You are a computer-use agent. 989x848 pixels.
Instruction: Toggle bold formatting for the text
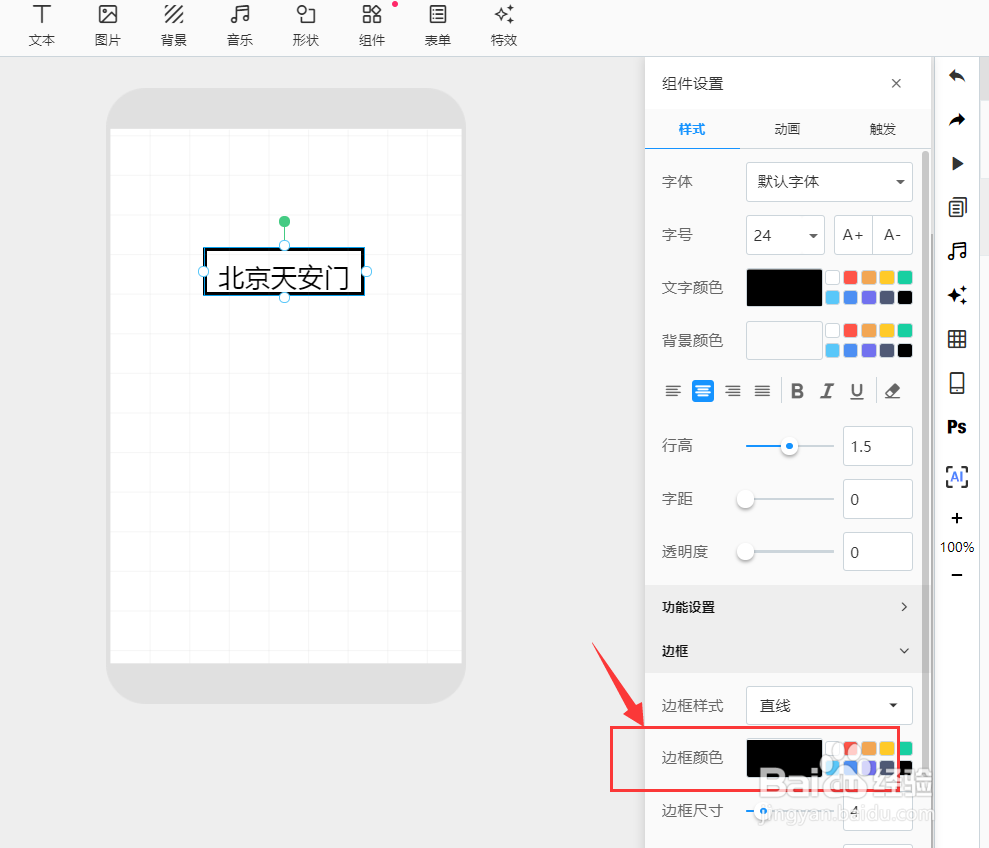[797, 391]
